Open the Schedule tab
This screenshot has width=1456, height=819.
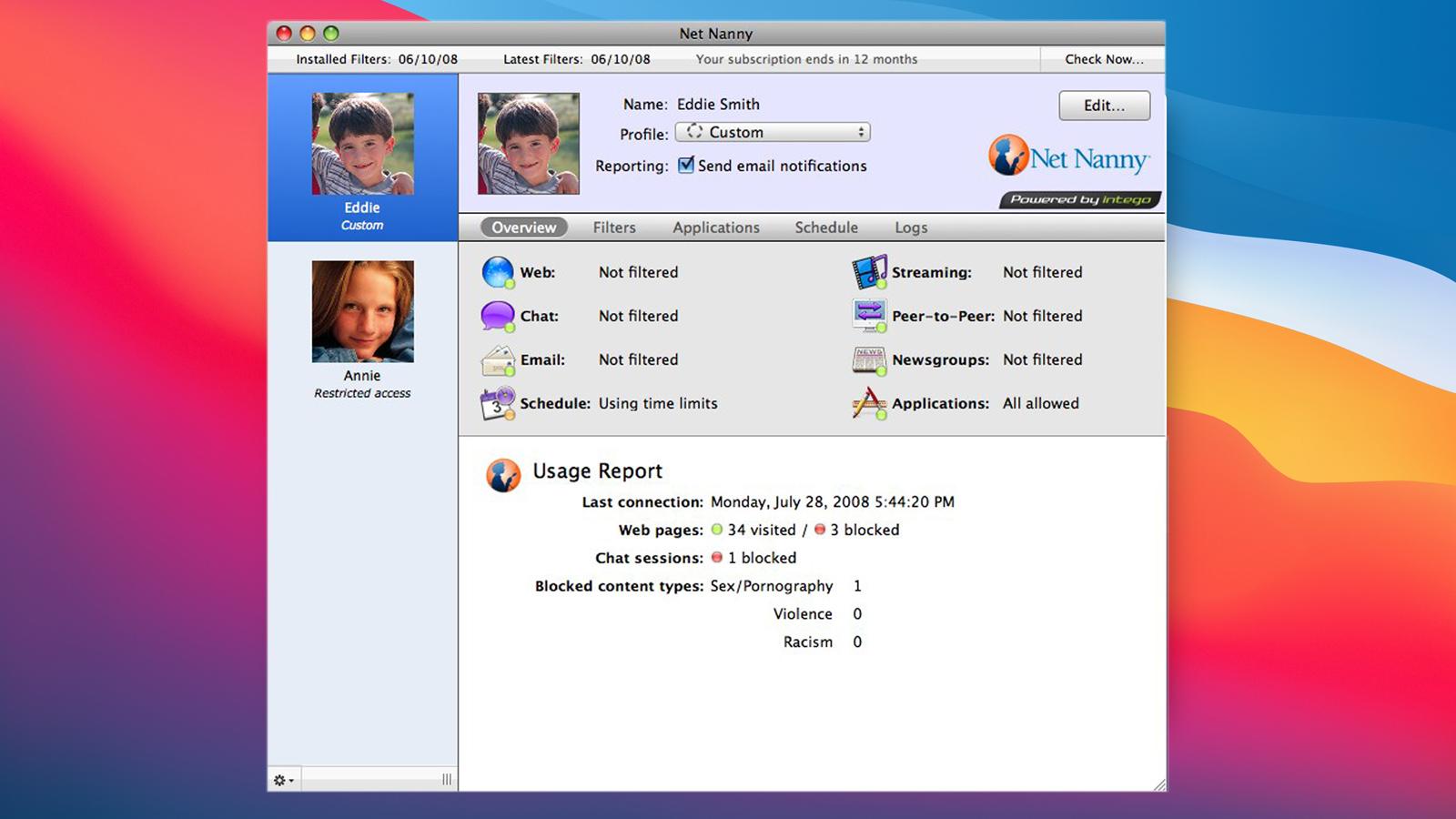[x=826, y=227]
